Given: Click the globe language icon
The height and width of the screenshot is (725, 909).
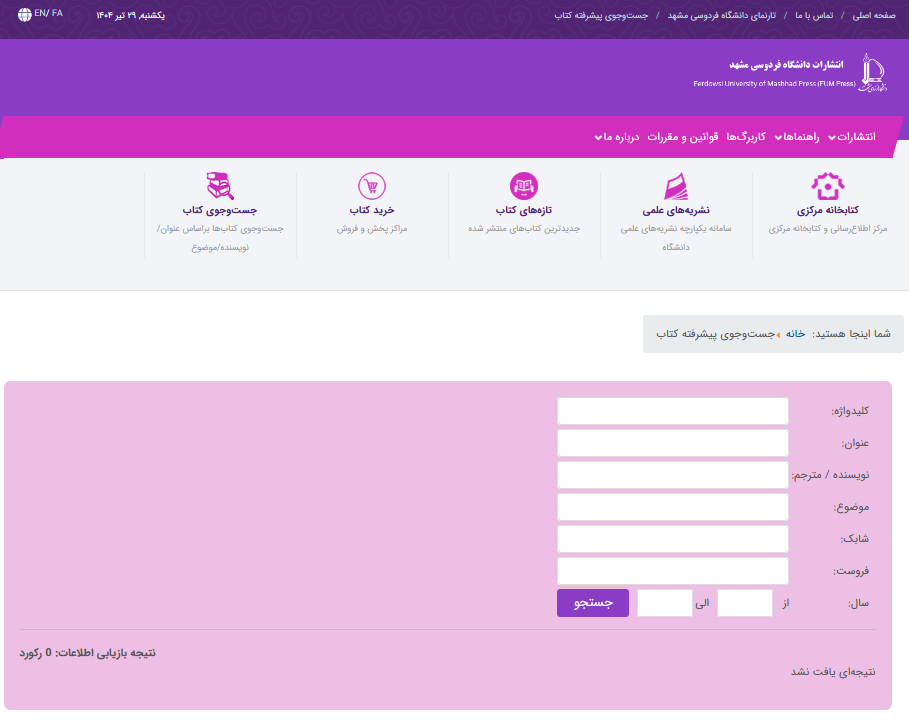Looking at the screenshot, I should pyautogui.click(x=24, y=14).
